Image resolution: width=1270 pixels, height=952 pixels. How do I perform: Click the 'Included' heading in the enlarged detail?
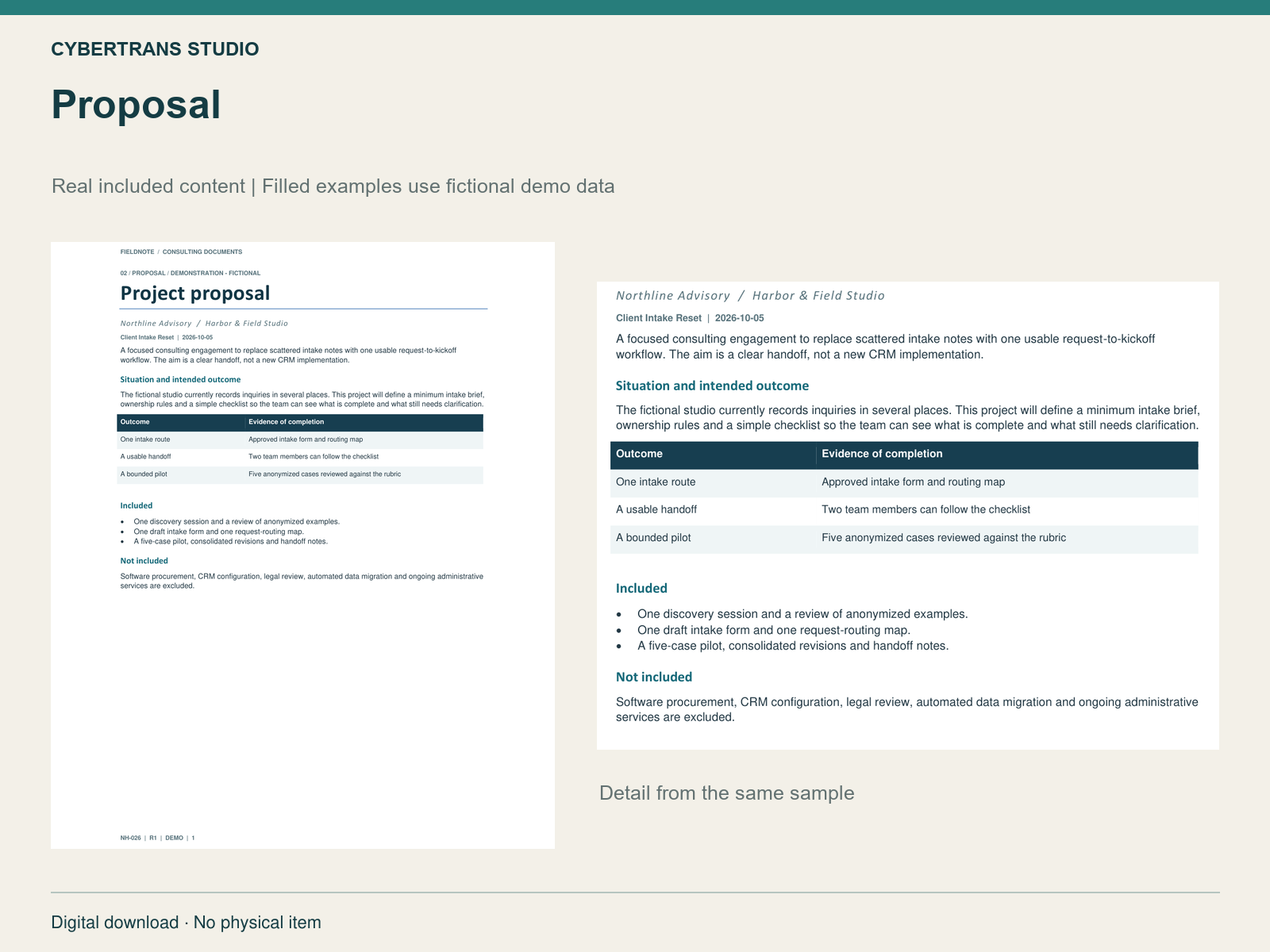tap(641, 589)
